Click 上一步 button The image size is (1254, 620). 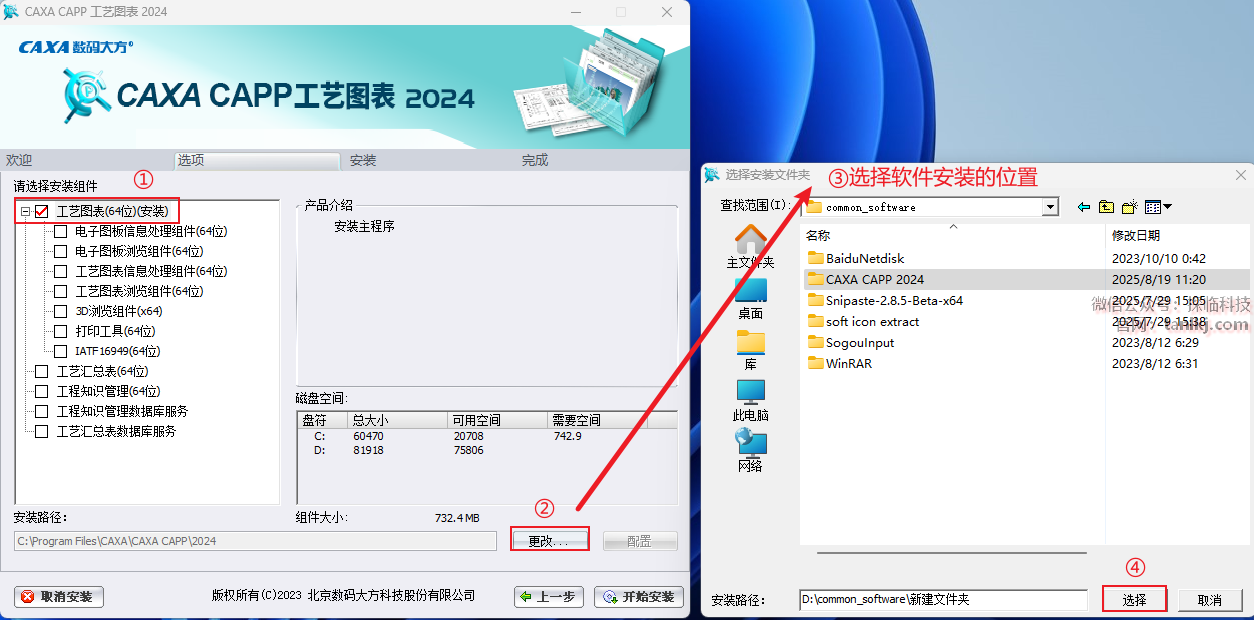[x=548, y=597]
